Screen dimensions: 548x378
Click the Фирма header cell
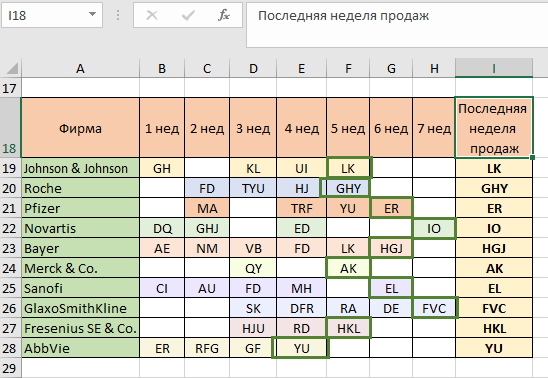(x=80, y=128)
